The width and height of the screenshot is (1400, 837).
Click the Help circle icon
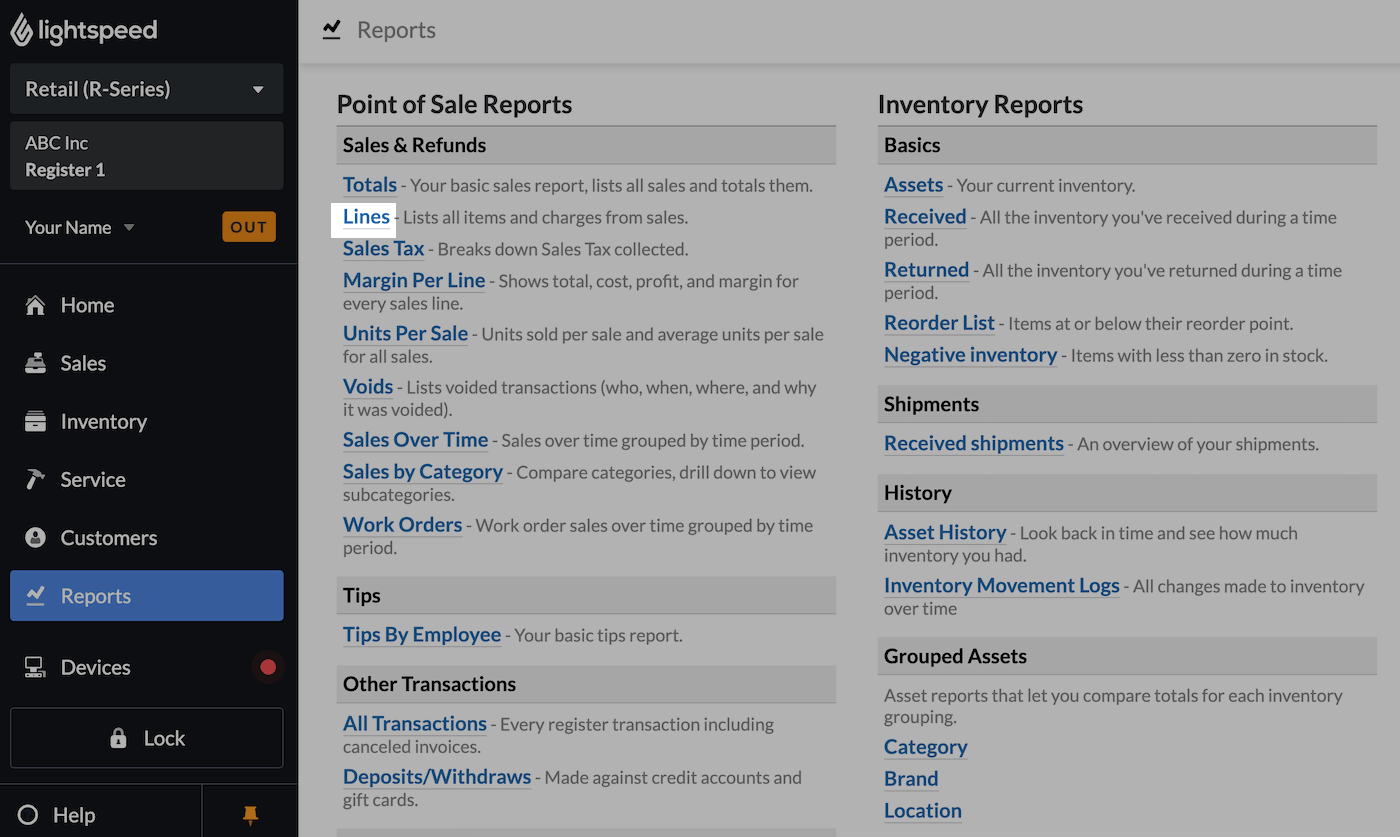tap(28, 815)
